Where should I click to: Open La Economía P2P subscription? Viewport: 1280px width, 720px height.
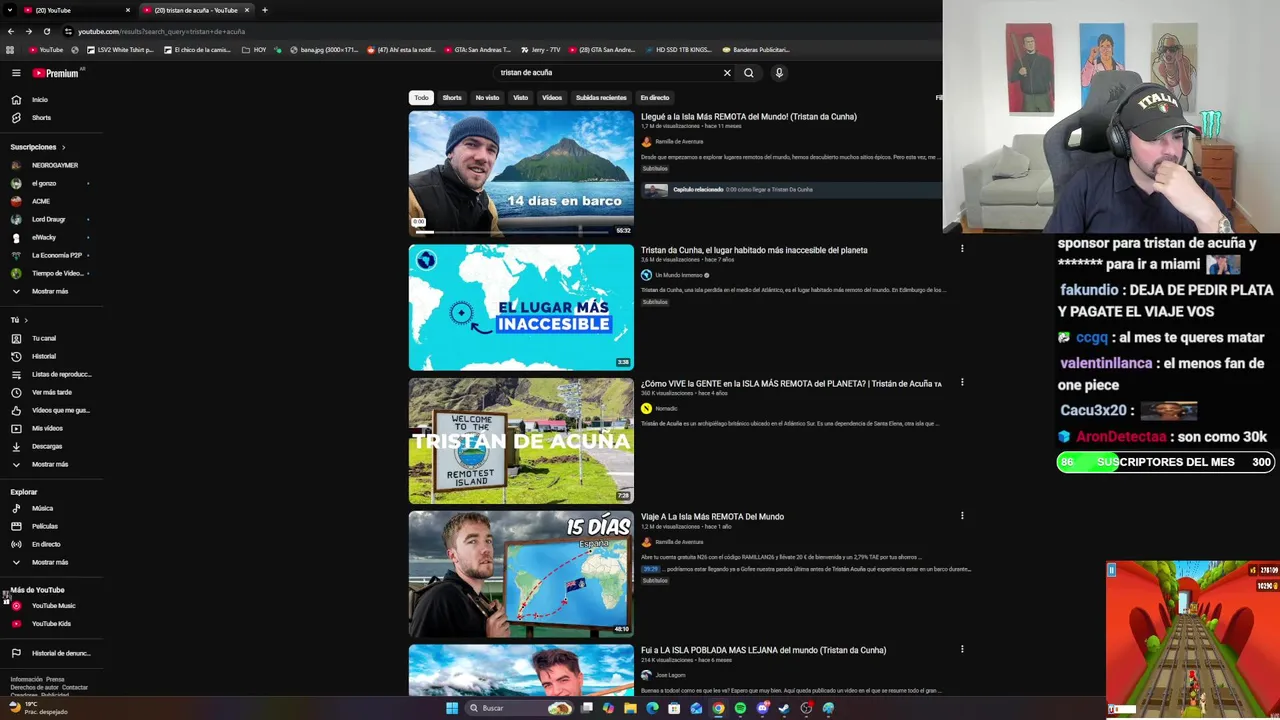click(x=56, y=255)
